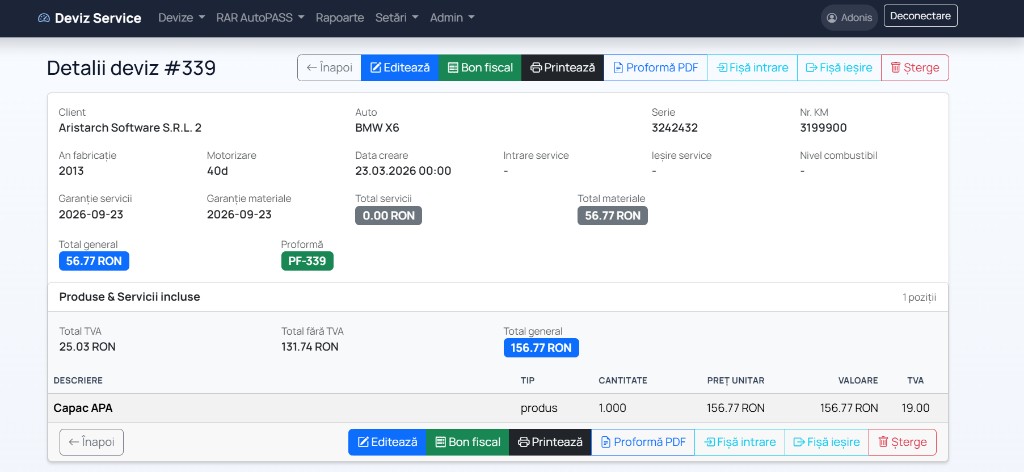Click the Total fără TVA value 131.74 RON
Viewport: 1024px width, 472px height.
[x=310, y=347]
